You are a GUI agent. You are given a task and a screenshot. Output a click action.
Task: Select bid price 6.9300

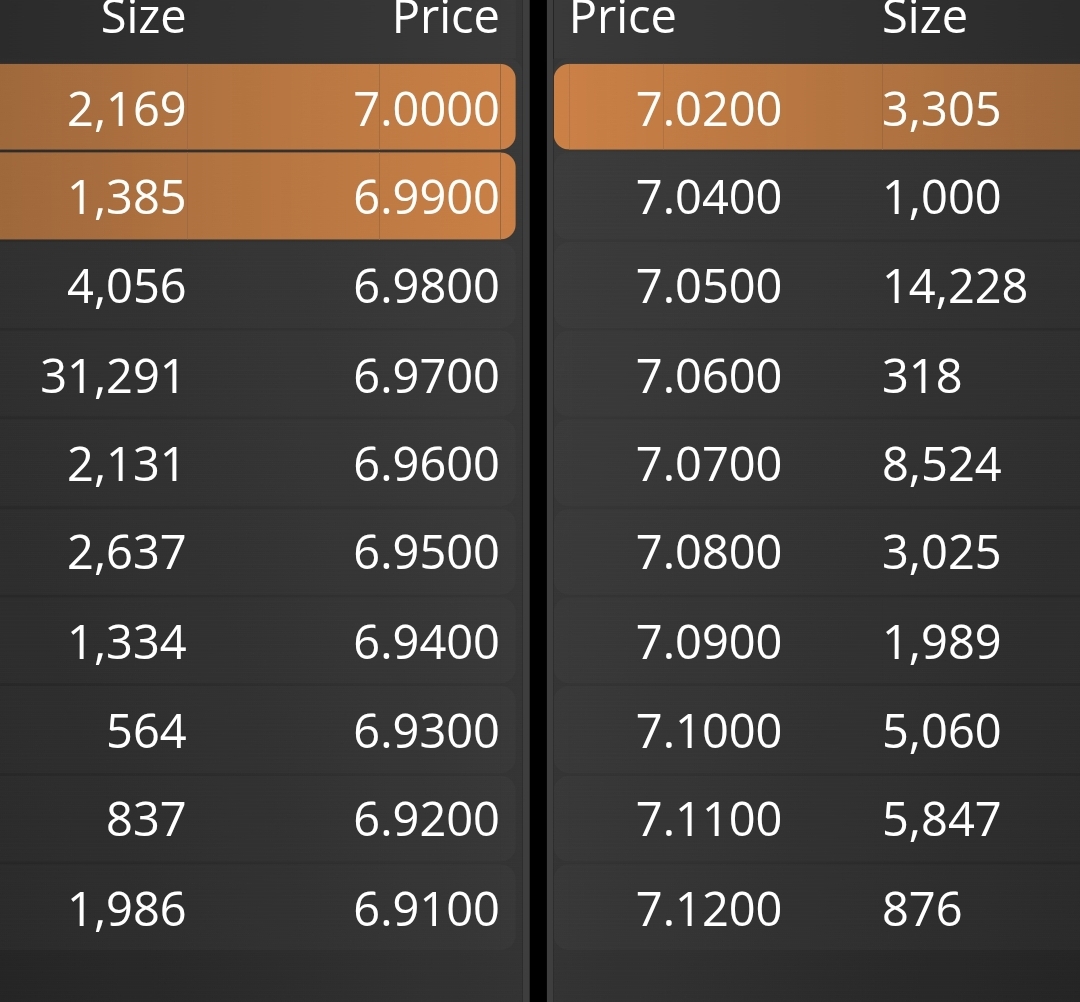[426, 731]
